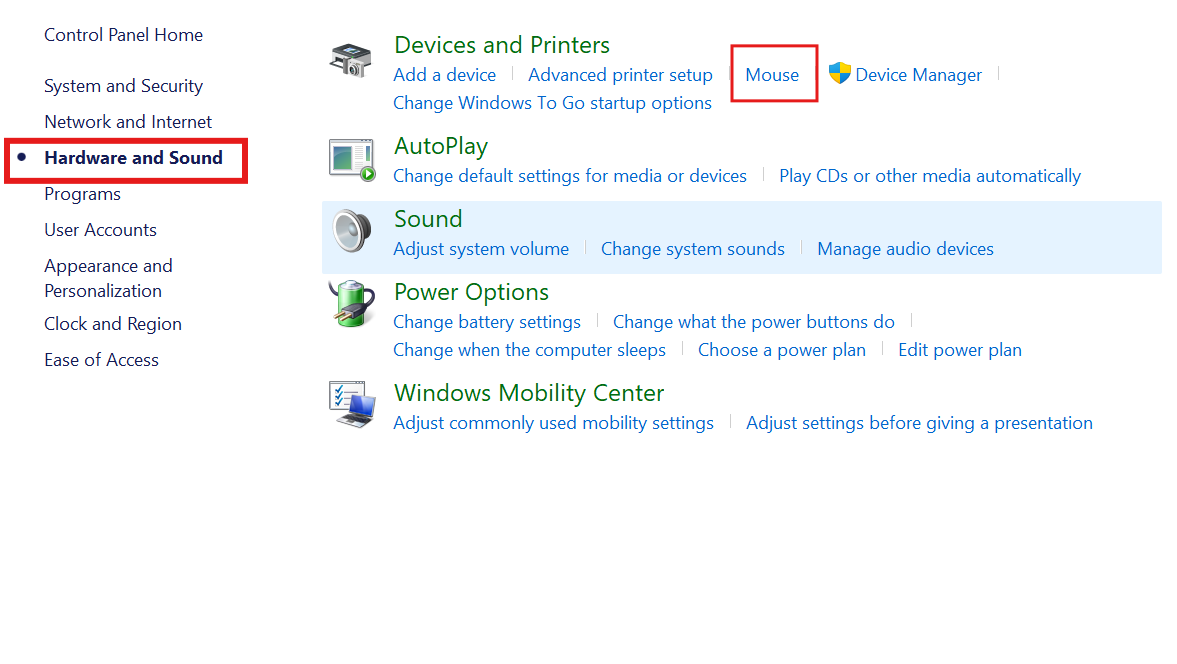The image size is (1177, 664).
Task: Select System and Security category
Action: [123, 86]
